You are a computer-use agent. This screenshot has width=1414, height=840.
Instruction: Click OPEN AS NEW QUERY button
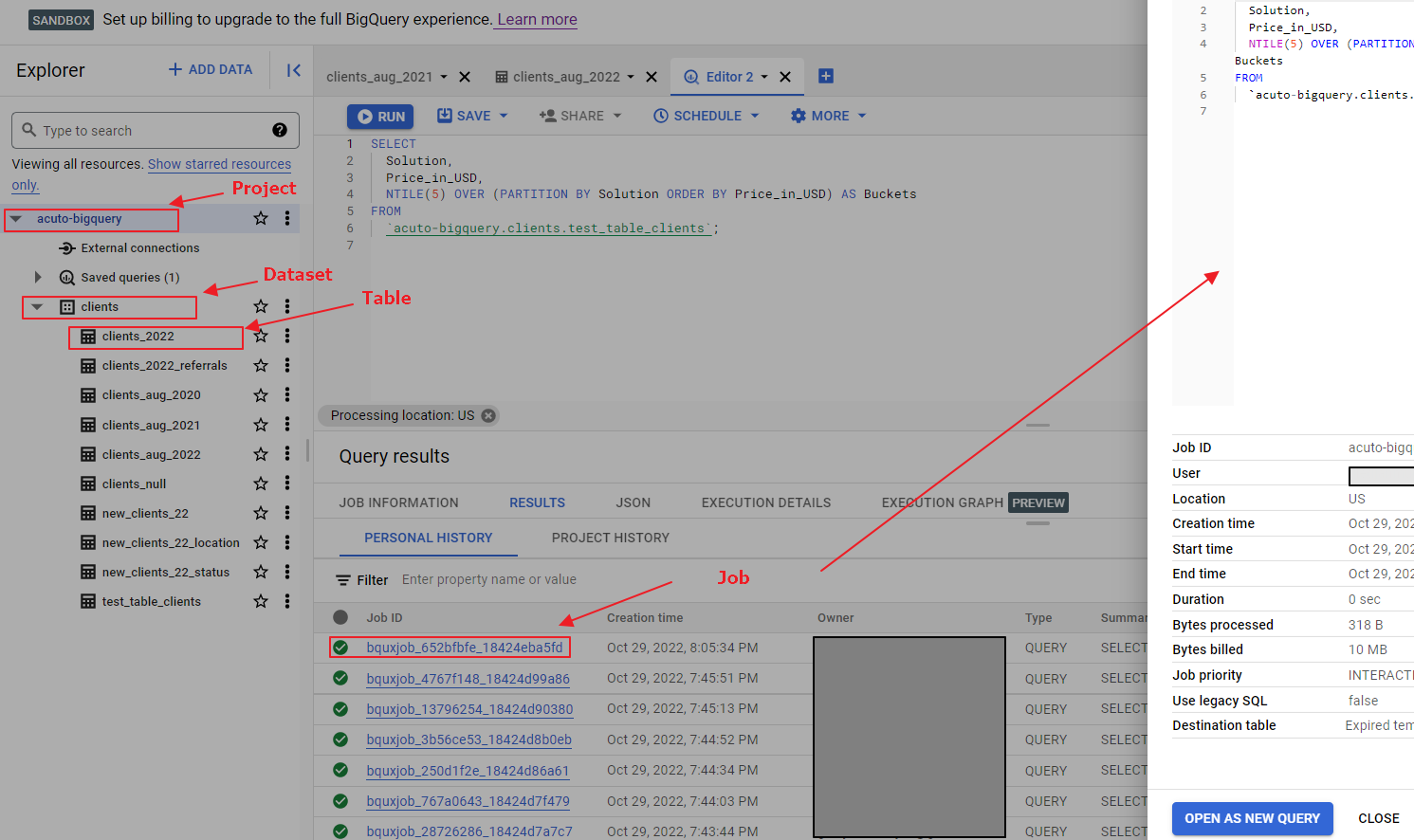coord(1252,818)
